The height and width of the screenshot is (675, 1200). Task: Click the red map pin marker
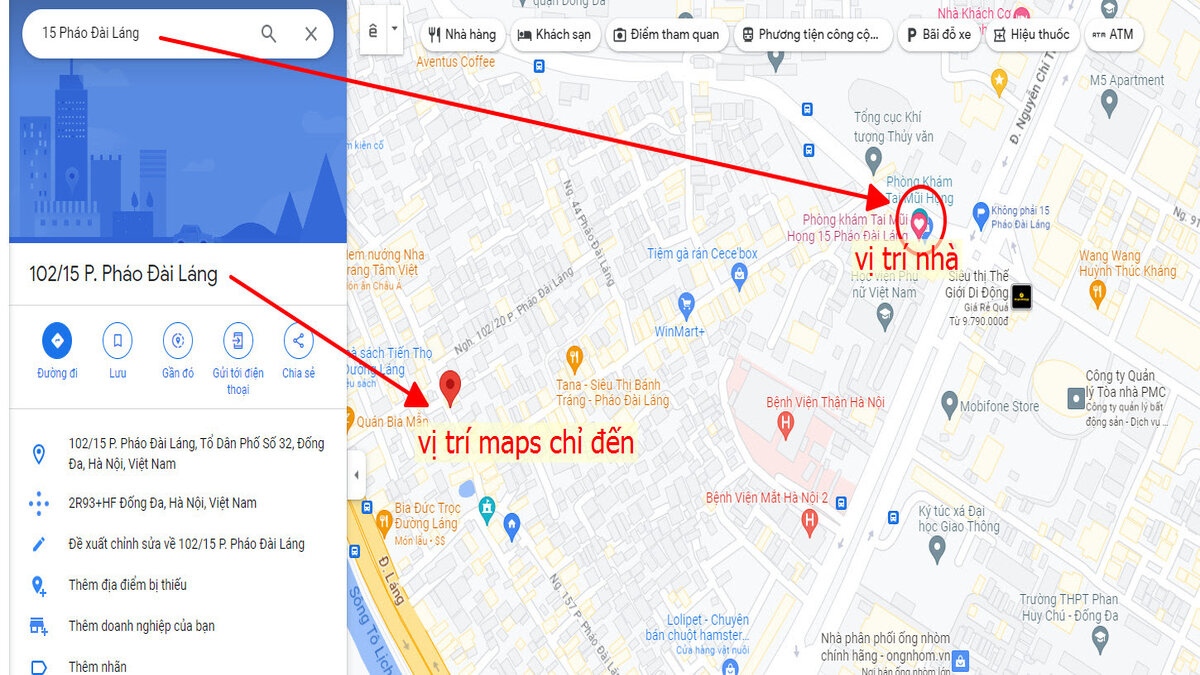point(451,388)
